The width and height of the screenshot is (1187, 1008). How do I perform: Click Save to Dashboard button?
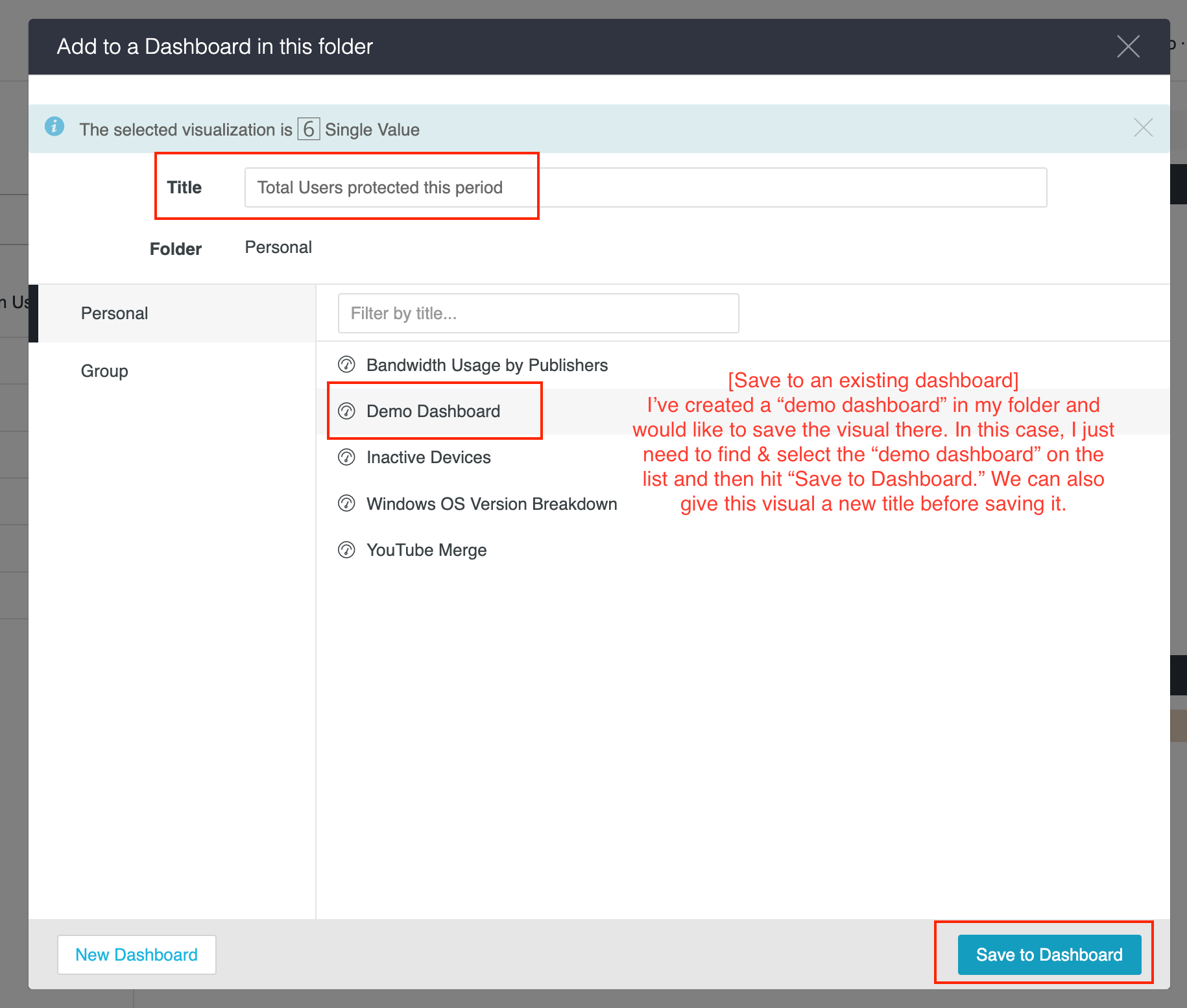point(1049,955)
